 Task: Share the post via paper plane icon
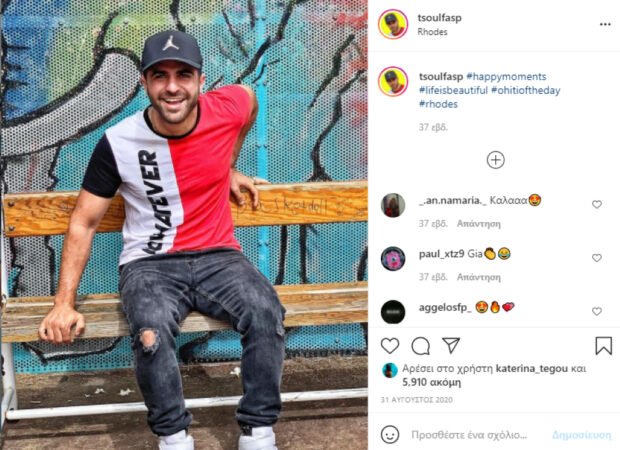451,346
